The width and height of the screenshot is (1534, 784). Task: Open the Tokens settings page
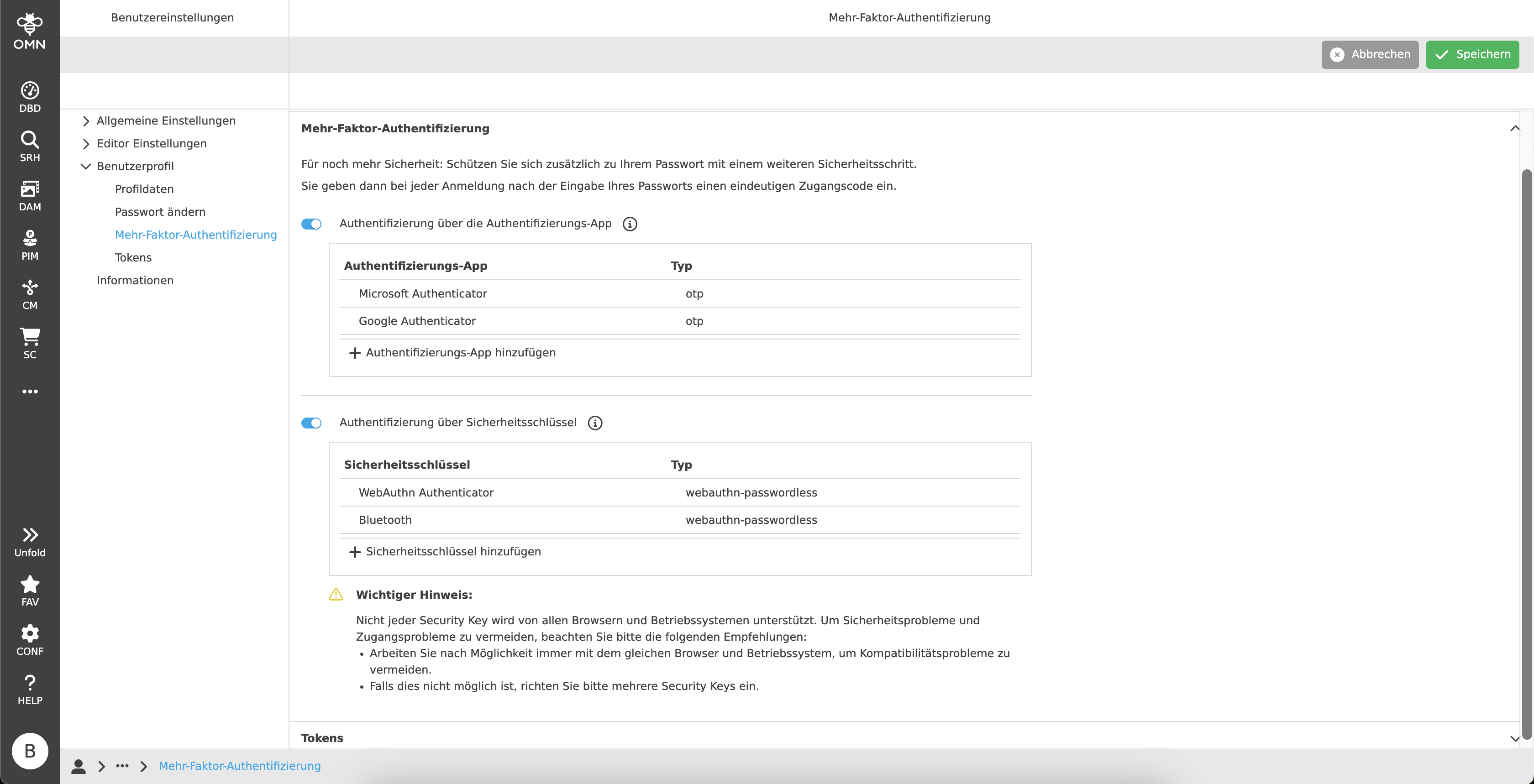133,257
